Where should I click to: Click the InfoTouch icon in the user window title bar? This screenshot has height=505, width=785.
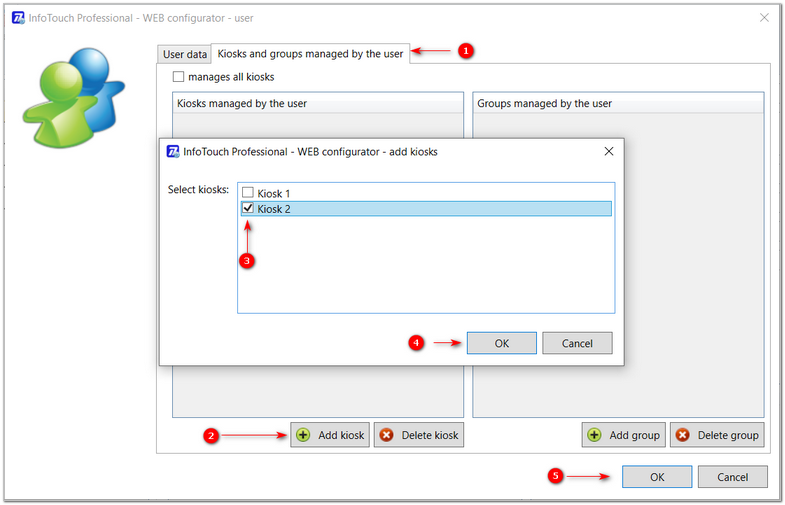point(18,18)
